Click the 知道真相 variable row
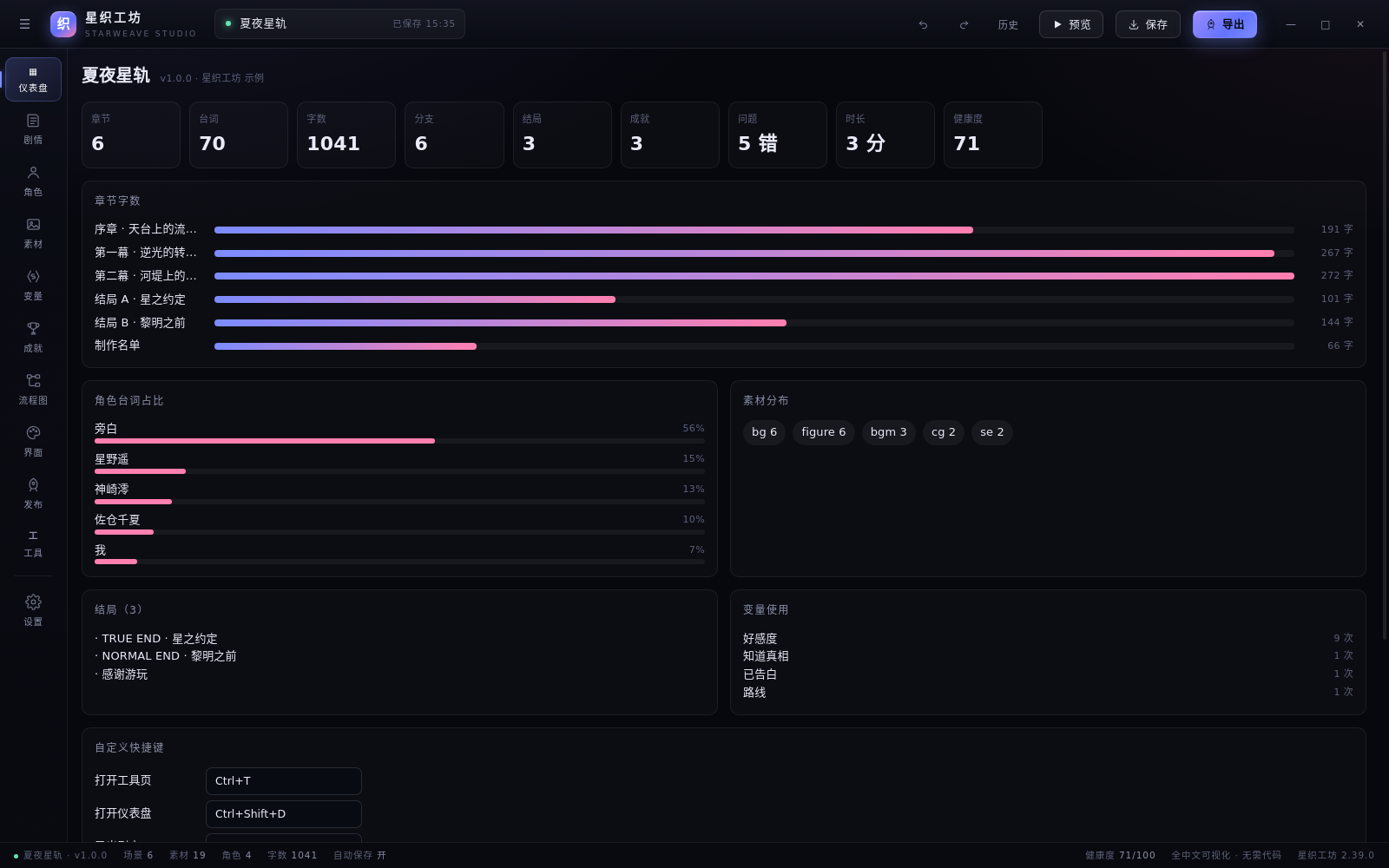 tap(1048, 656)
